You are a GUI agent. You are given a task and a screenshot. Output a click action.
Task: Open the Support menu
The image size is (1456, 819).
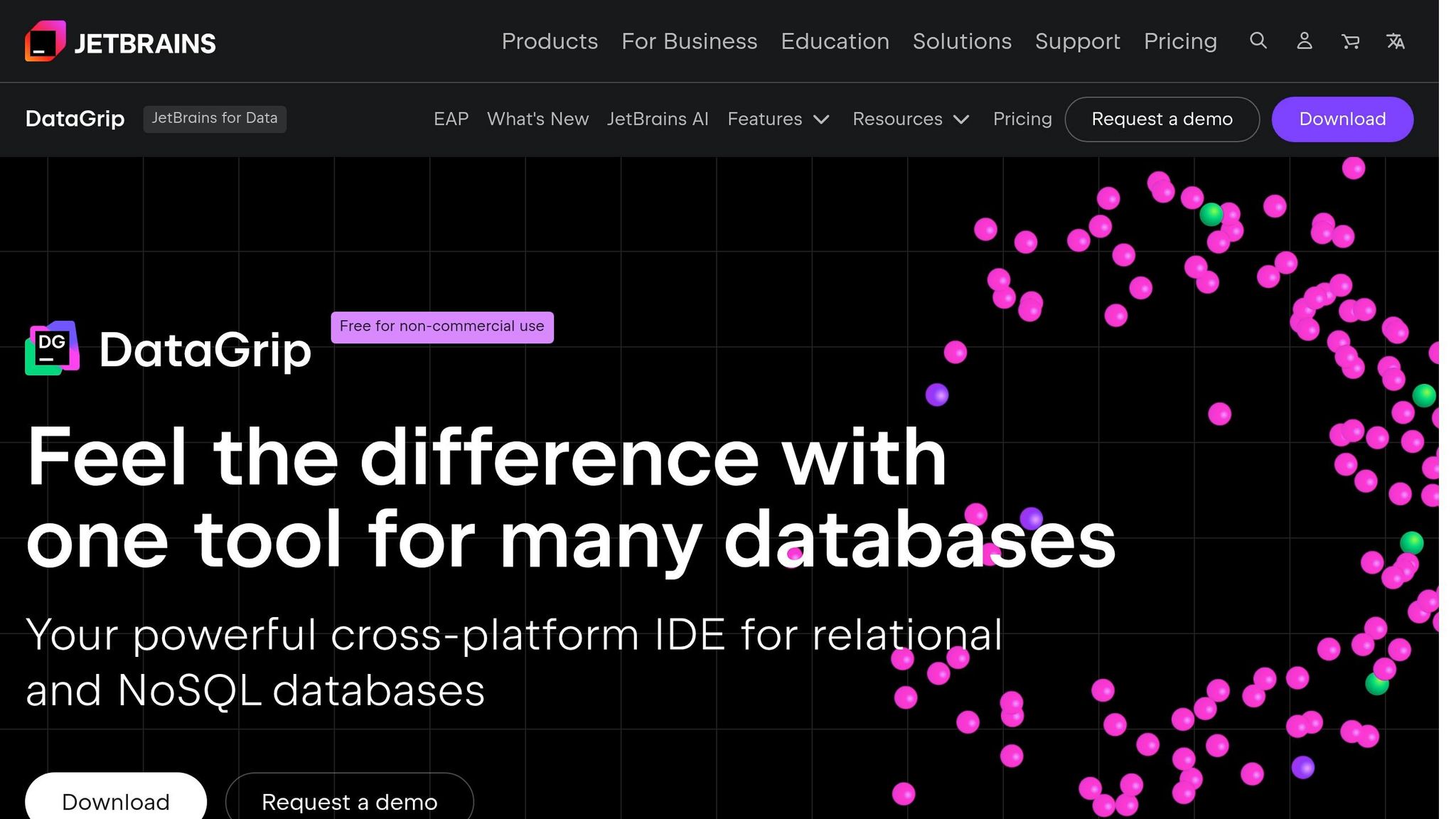tap(1077, 41)
